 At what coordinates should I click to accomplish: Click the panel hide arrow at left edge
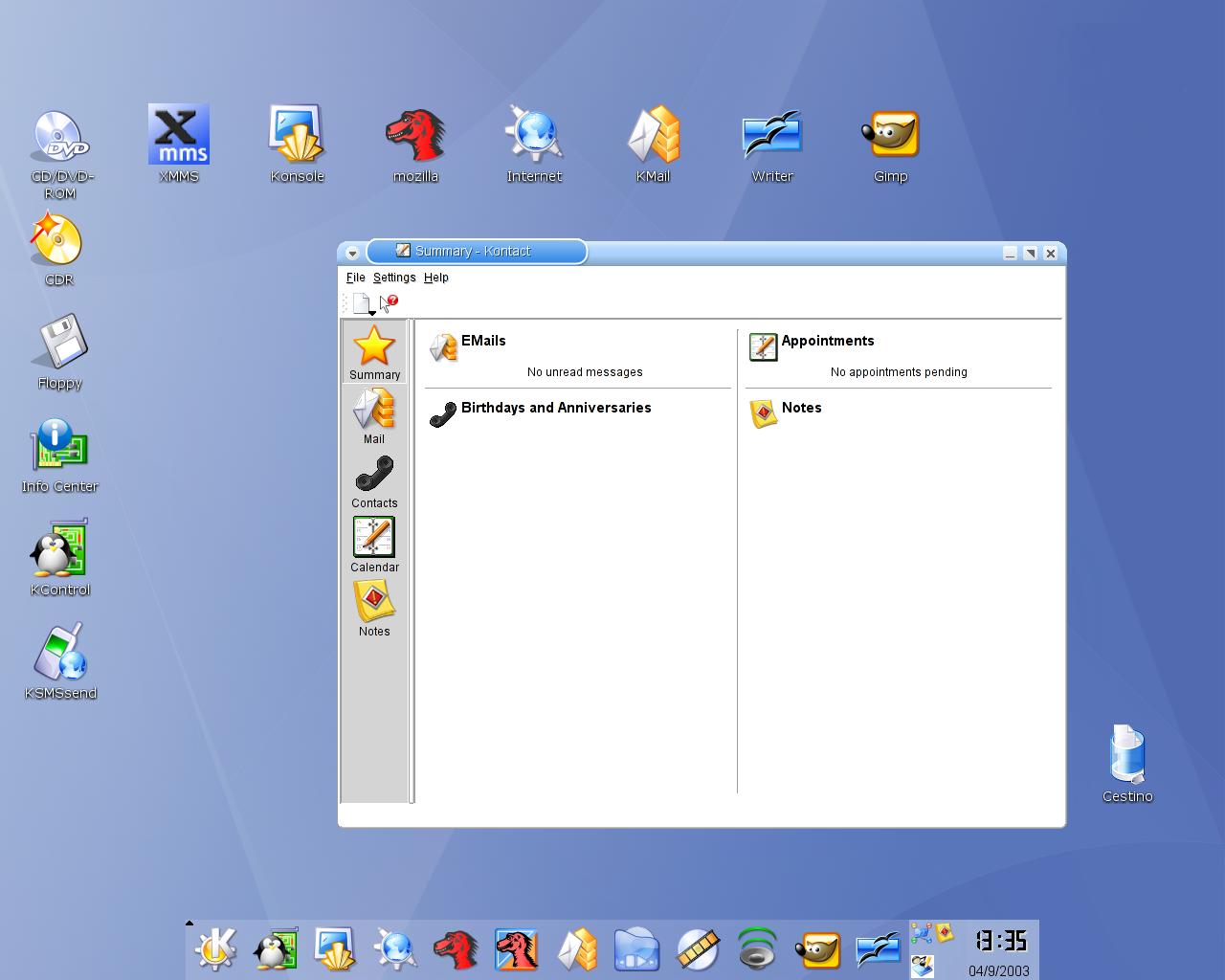point(189,924)
